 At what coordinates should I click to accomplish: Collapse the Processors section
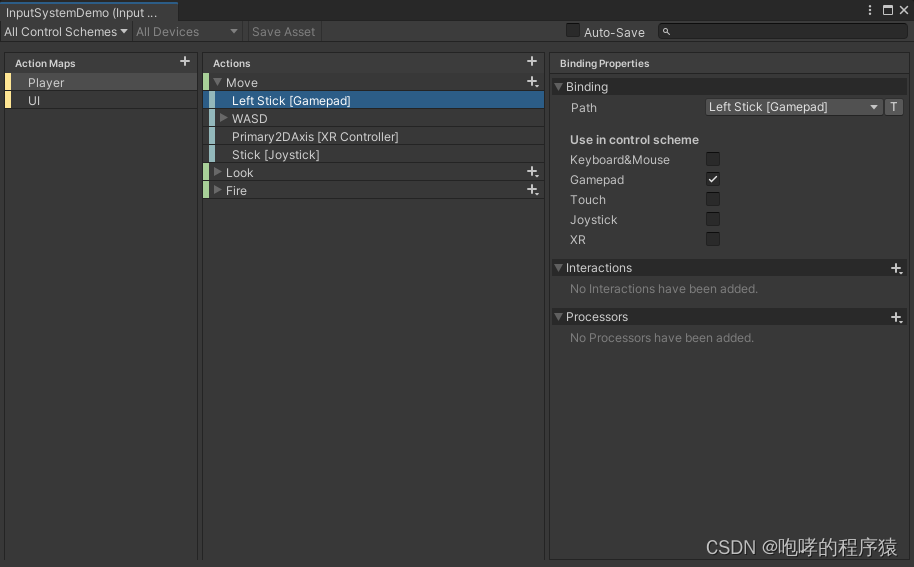click(558, 317)
